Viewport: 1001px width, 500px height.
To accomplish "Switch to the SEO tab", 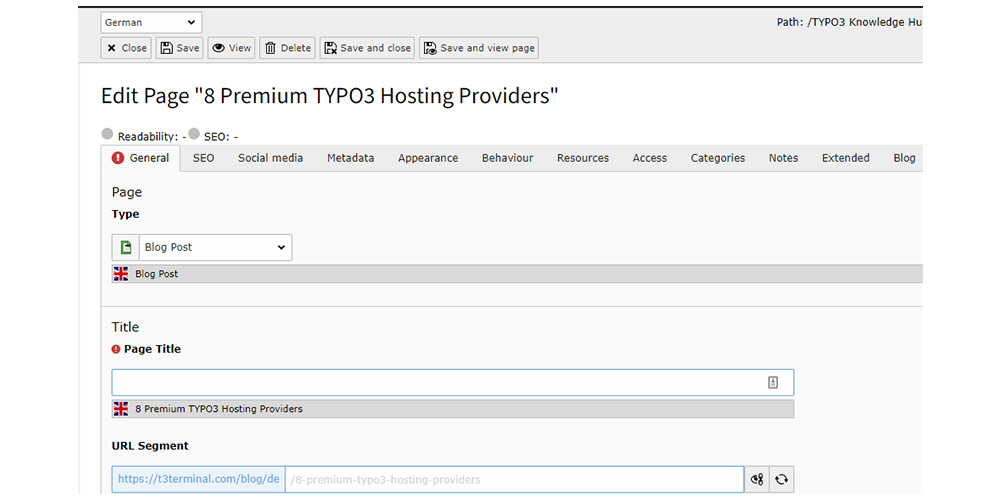I will pyautogui.click(x=204, y=158).
